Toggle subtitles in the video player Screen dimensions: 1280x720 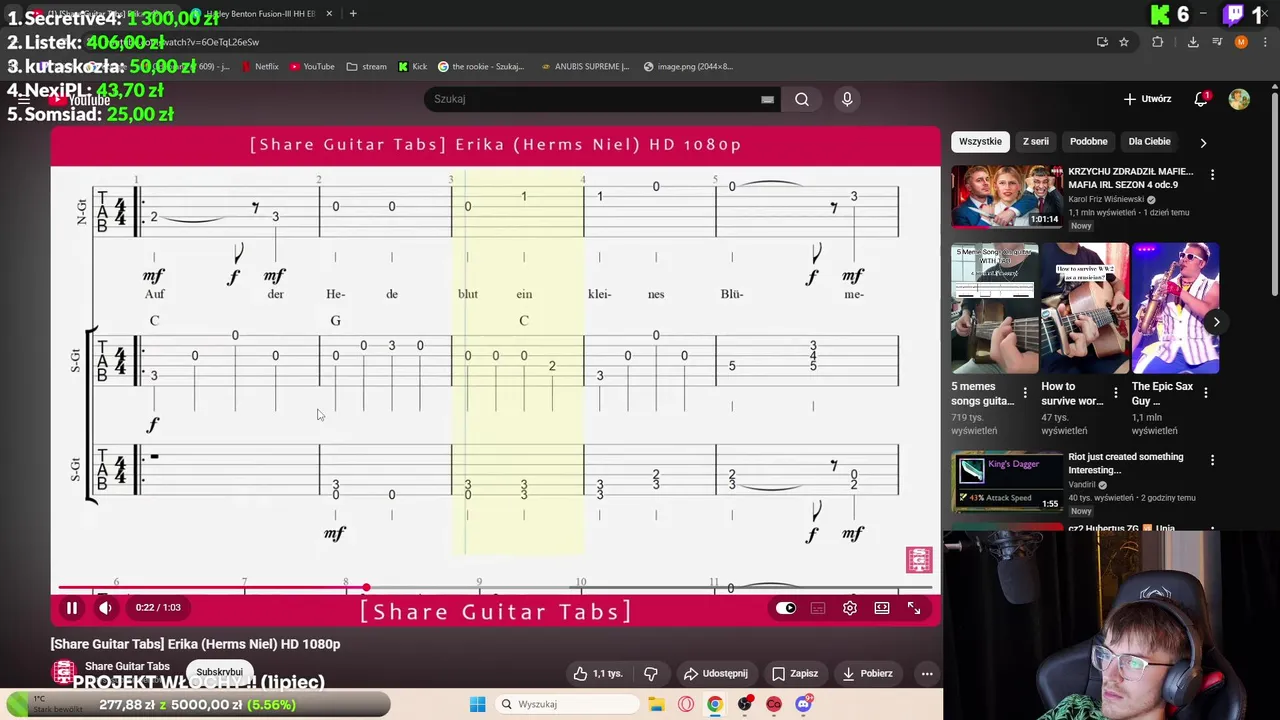pos(818,608)
